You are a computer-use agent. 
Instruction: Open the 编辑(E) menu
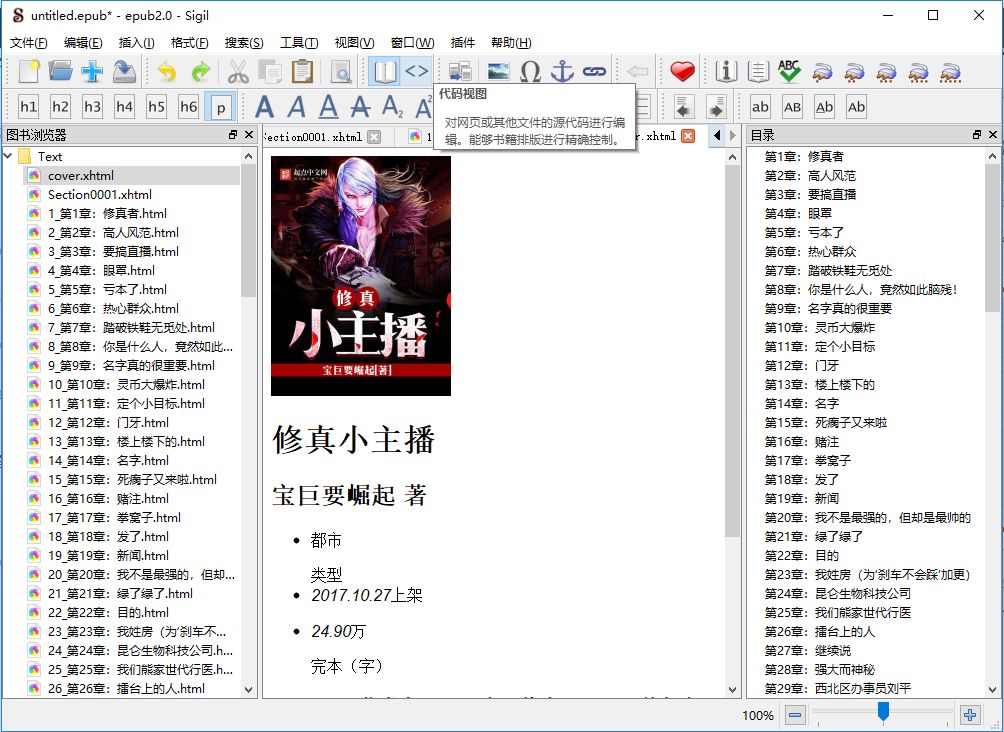pos(83,42)
